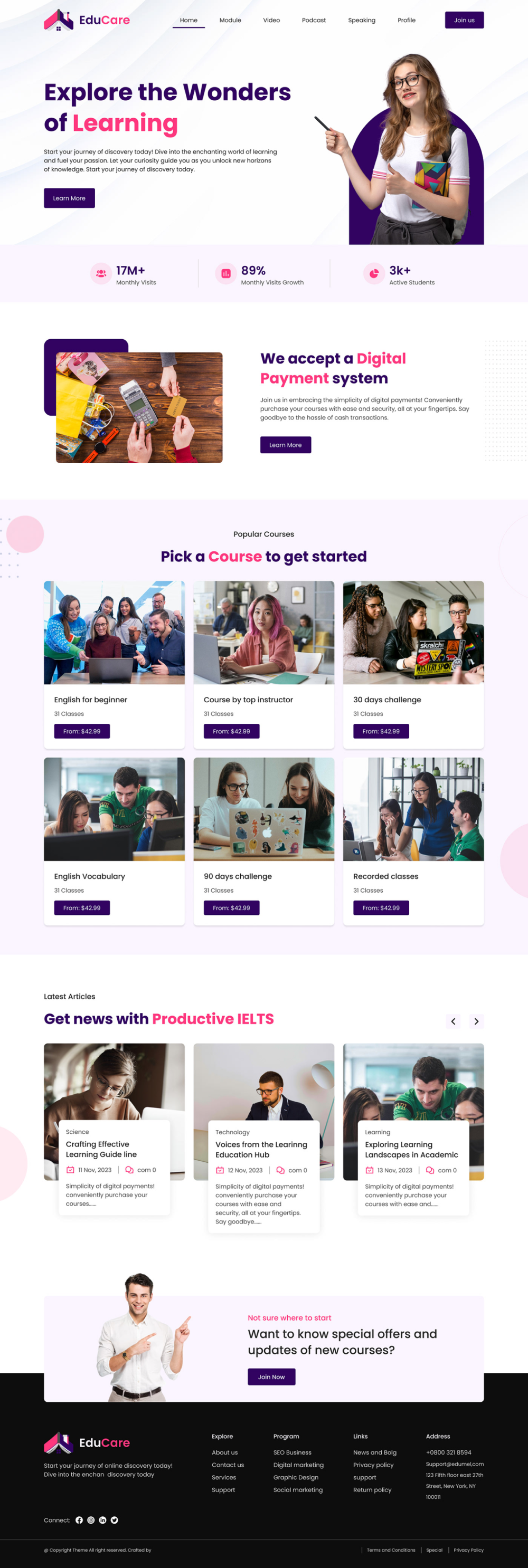Open the Module menu item
The image size is (528, 1568).
coord(230,20)
